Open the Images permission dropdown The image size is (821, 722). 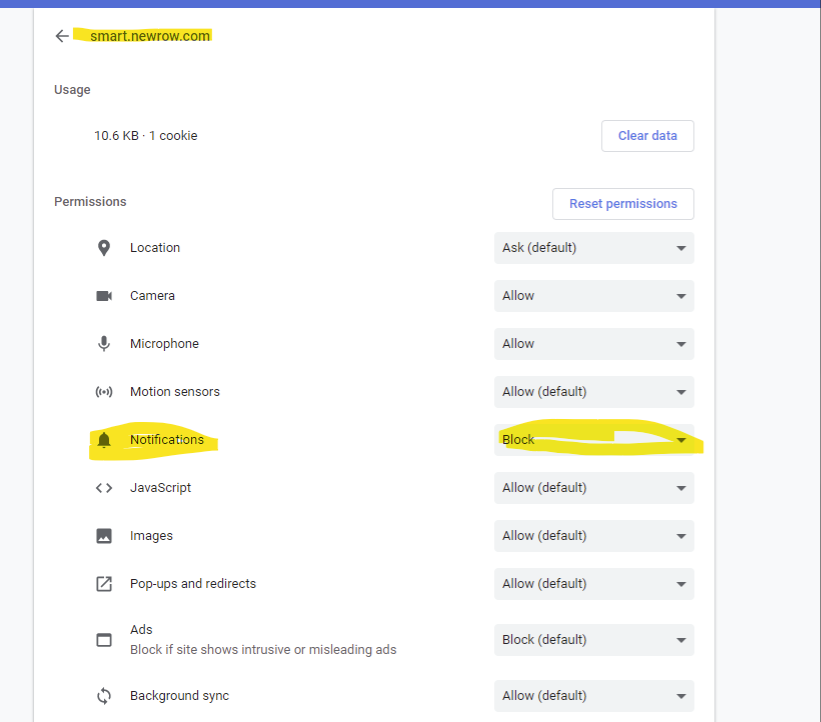pyautogui.click(x=594, y=536)
